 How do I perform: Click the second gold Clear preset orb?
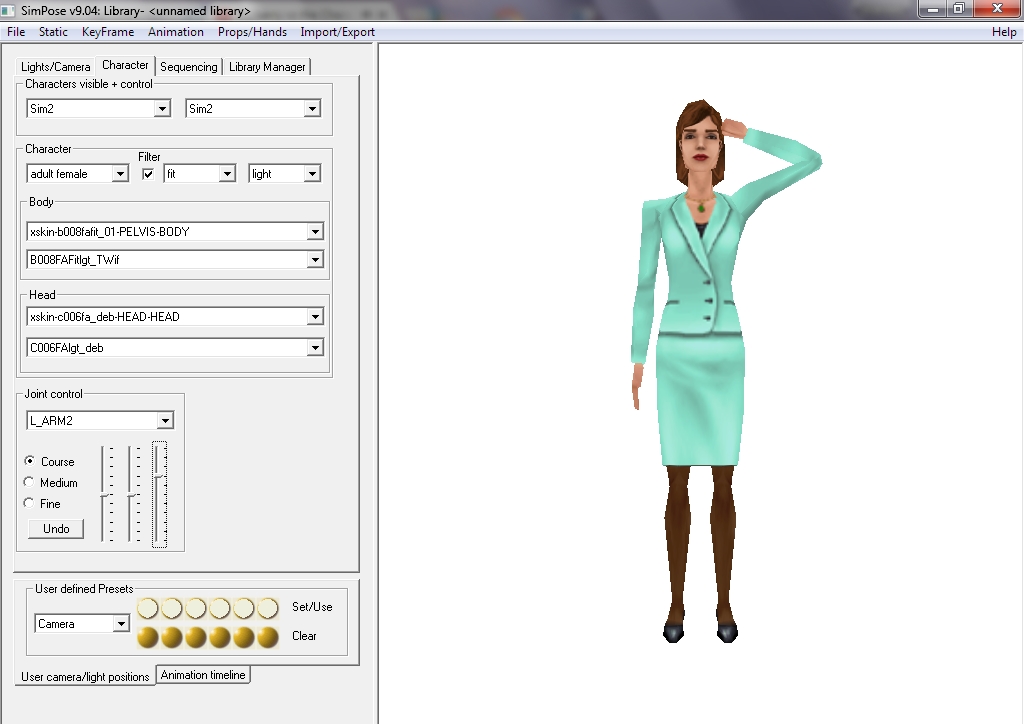pyautogui.click(x=172, y=637)
